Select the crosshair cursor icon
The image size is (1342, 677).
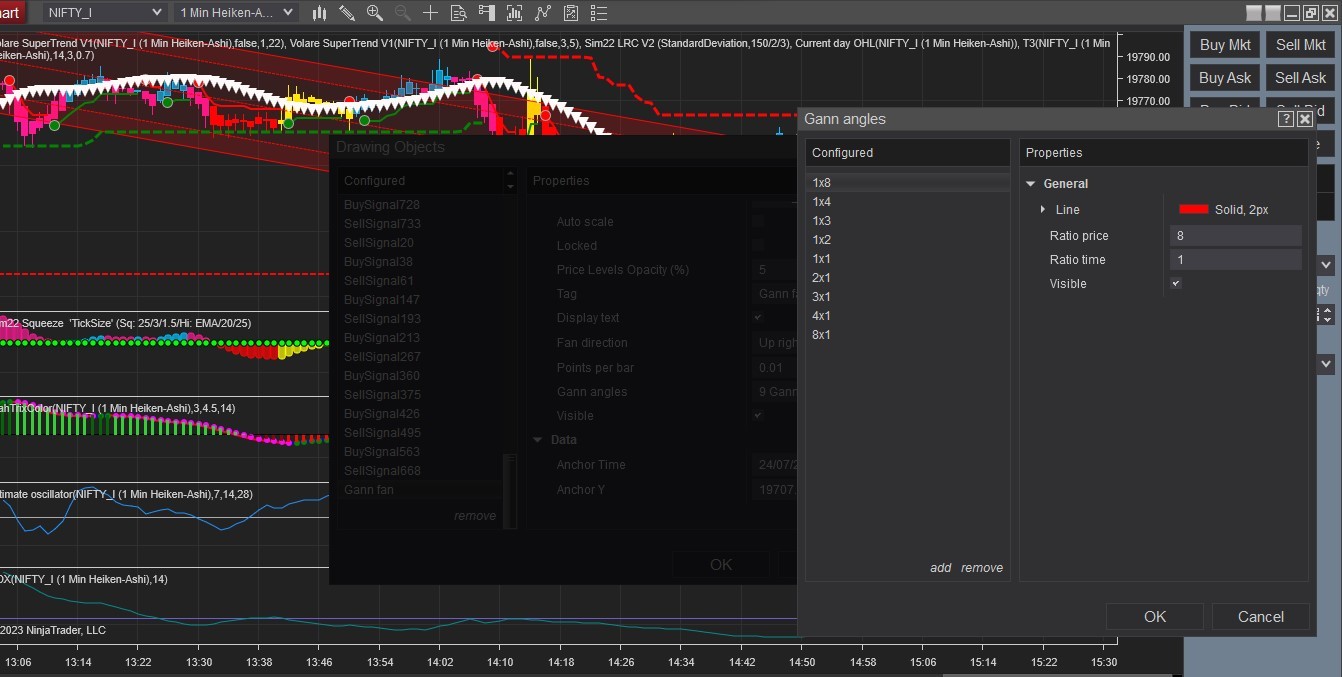pos(430,13)
